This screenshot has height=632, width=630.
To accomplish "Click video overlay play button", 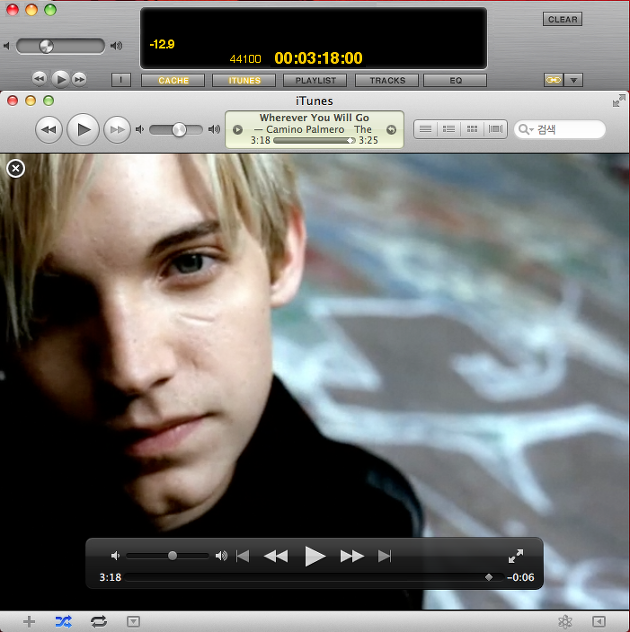I will 314,556.
